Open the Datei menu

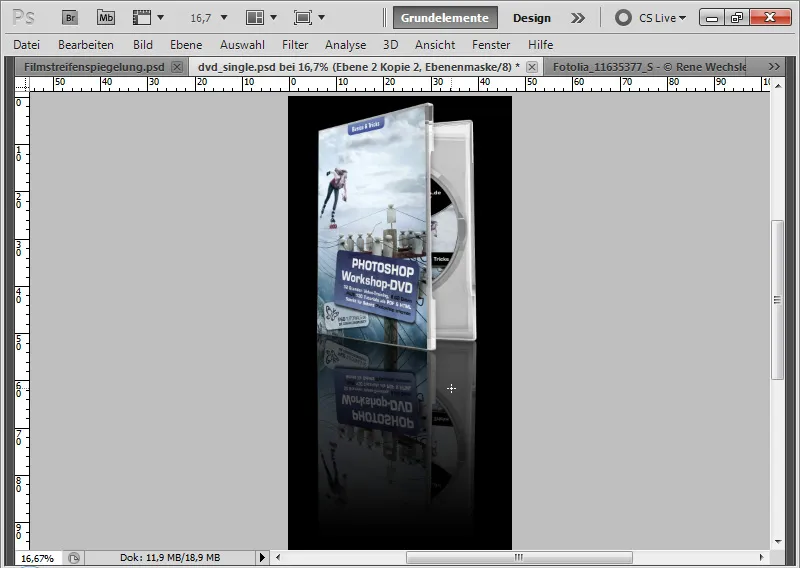[27, 45]
